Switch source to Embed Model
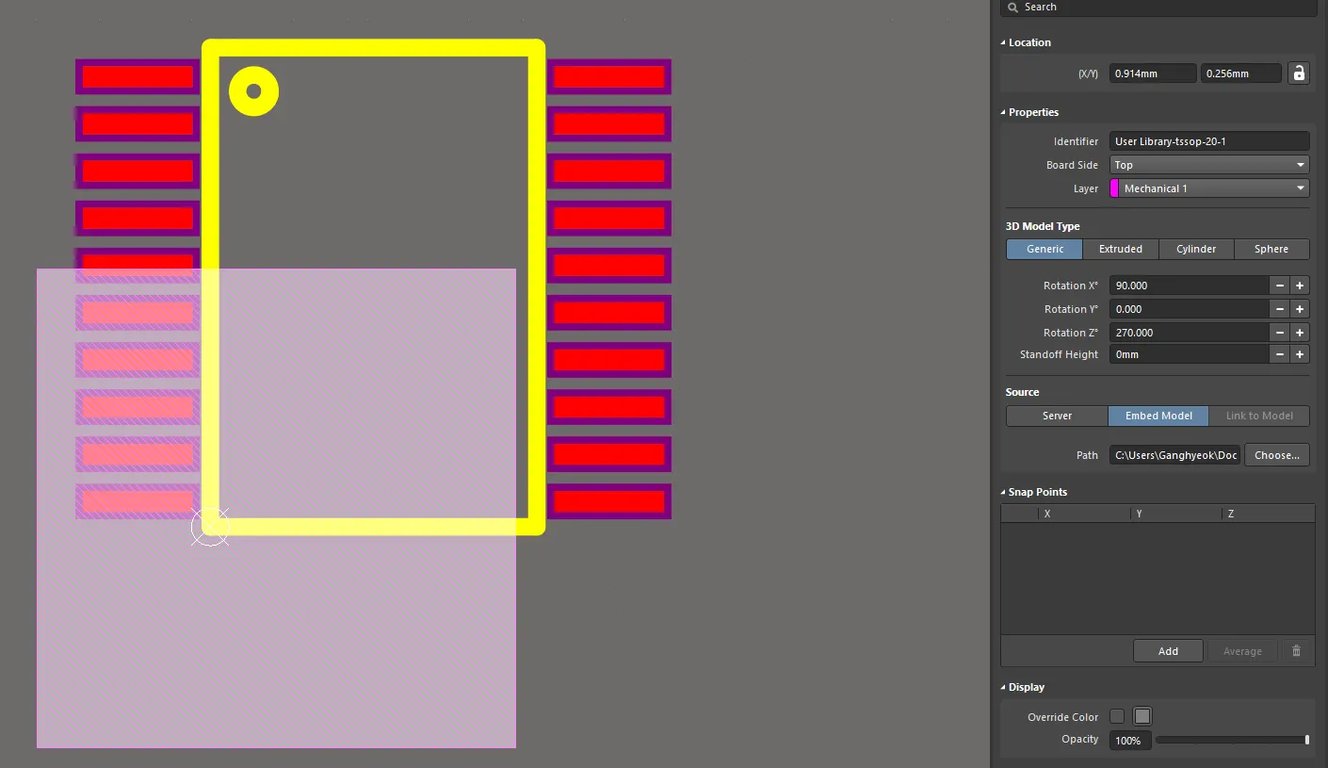 [x=1158, y=416]
